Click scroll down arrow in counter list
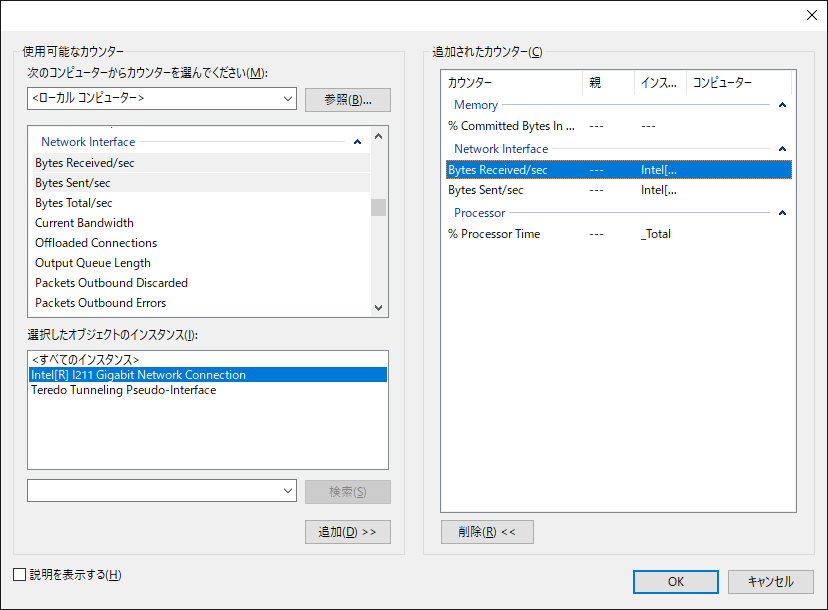The width and height of the screenshot is (828, 610). [x=378, y=307]
